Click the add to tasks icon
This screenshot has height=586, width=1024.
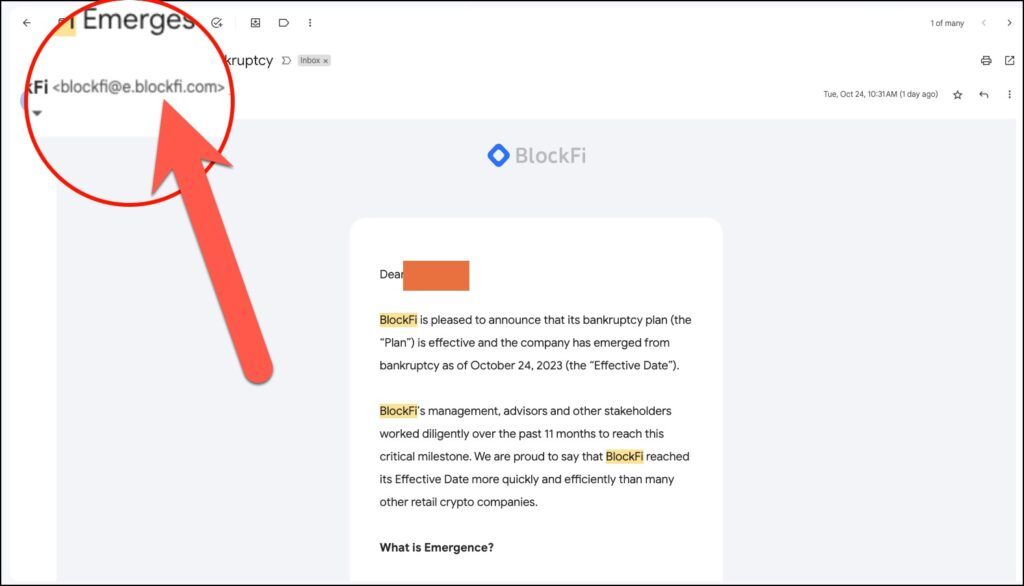(x=217, y=23)
